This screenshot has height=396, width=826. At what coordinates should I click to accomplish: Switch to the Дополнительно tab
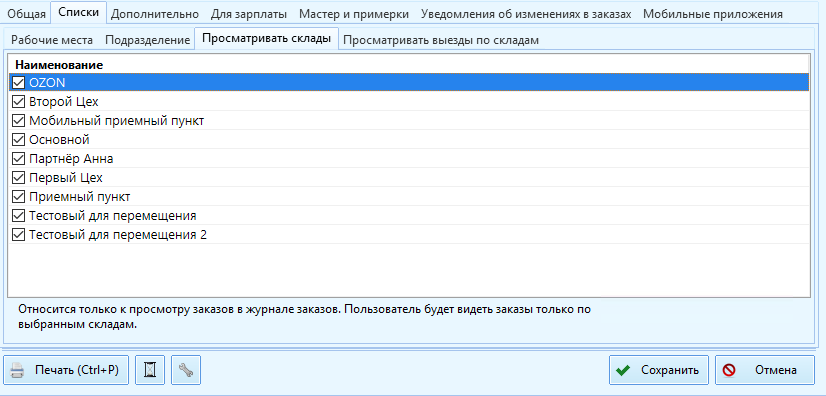click(155, 14)
